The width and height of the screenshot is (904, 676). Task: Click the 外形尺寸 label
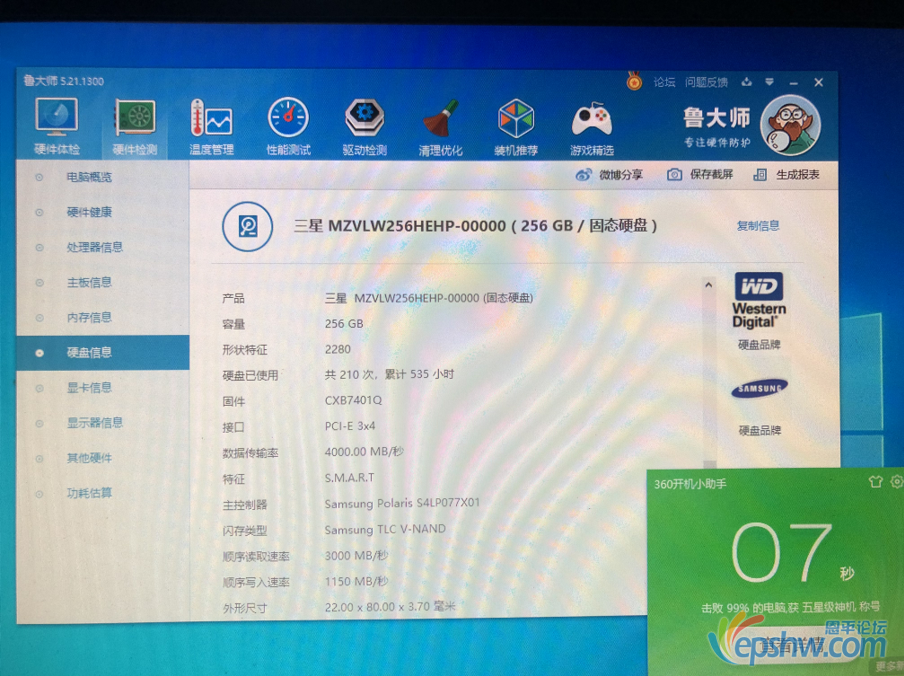244,608
